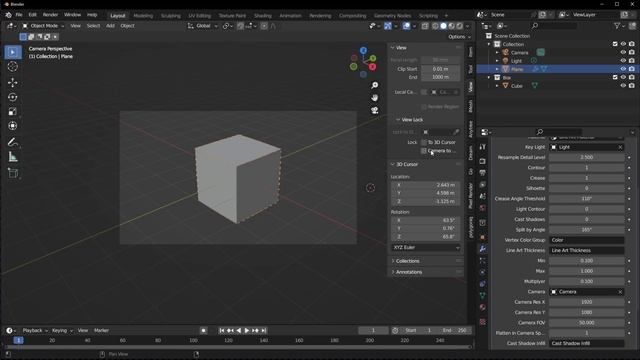Click the auto keying record button
The height and width of the screenshot is (360, 640).
click(203, 330)
